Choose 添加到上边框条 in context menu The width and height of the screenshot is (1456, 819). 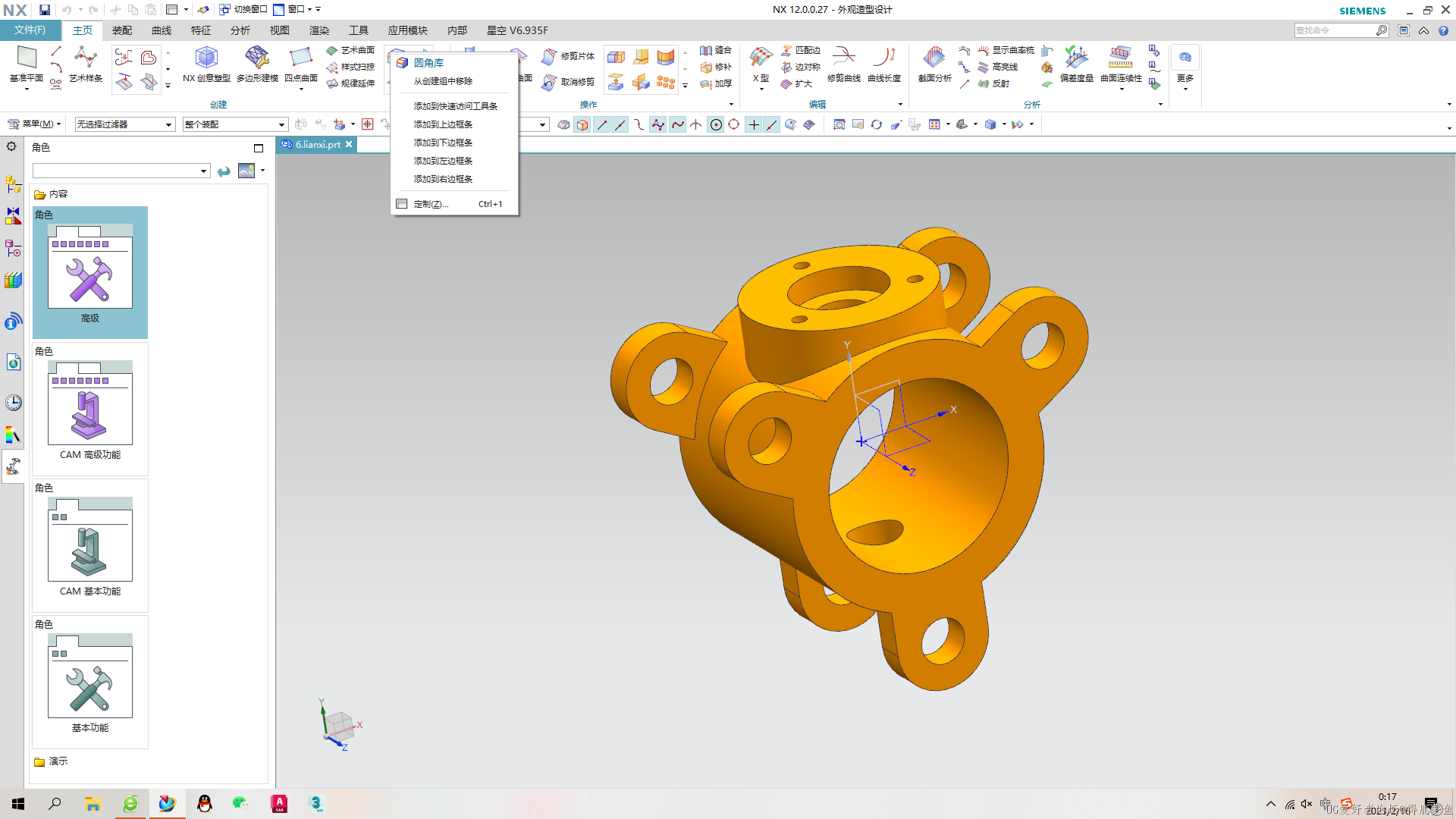coord(443,124)
